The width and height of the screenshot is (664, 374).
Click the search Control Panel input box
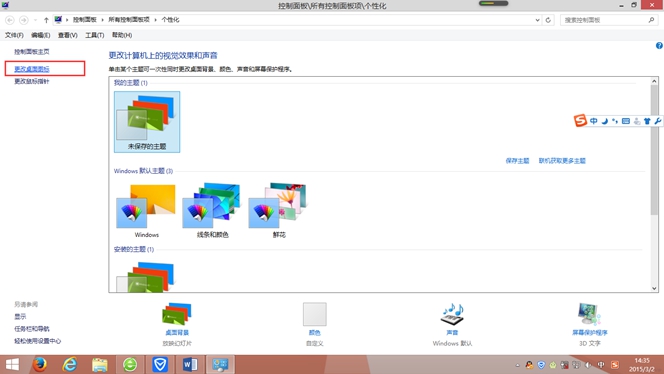click(604, 20)
